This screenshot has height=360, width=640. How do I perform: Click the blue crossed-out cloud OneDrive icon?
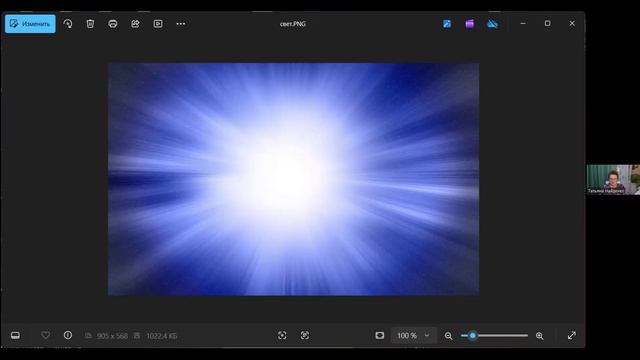(493, 24)
